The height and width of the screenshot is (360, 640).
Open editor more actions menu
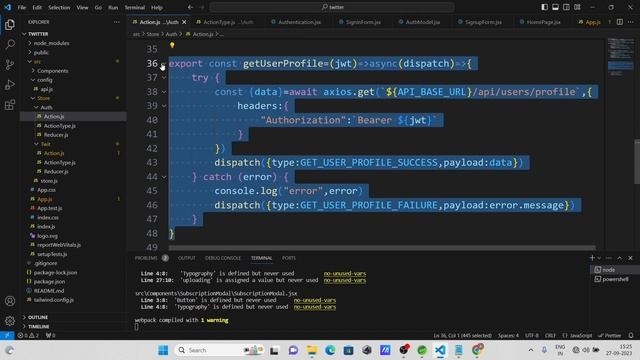tap(631, 22)
